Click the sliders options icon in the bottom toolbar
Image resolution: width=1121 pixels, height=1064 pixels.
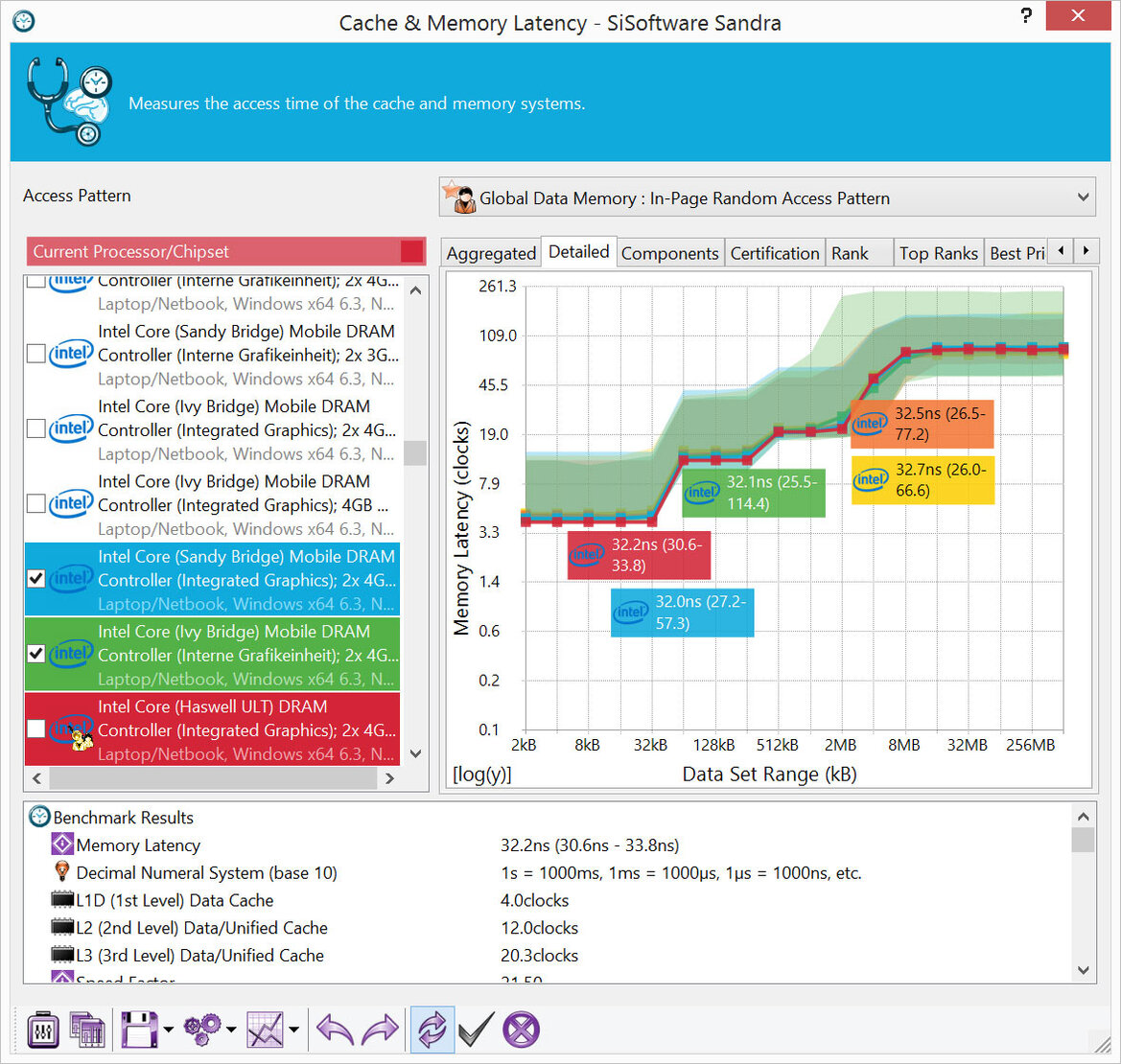tap(43, 1030)
